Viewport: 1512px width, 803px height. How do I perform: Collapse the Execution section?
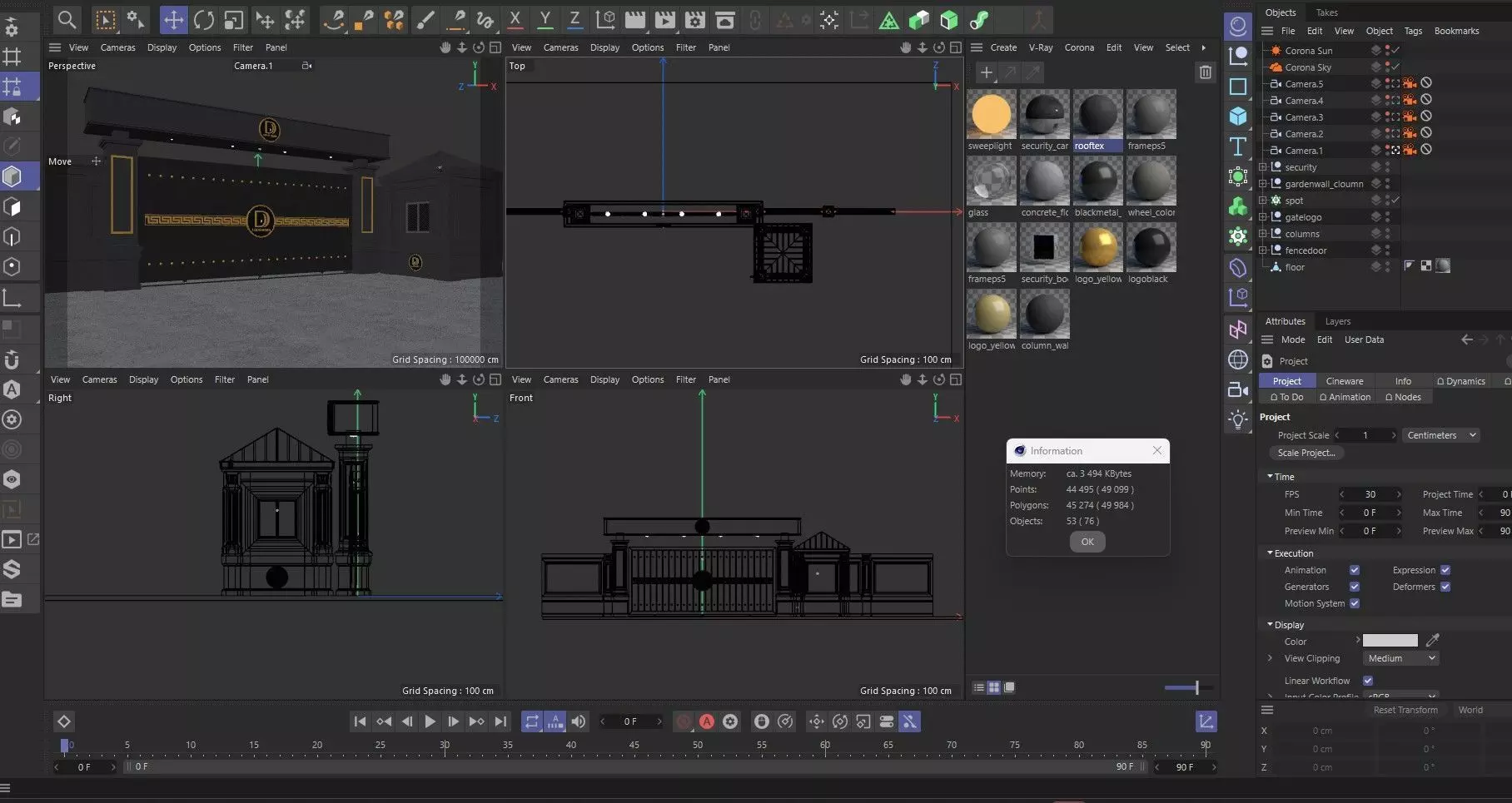1270,553
